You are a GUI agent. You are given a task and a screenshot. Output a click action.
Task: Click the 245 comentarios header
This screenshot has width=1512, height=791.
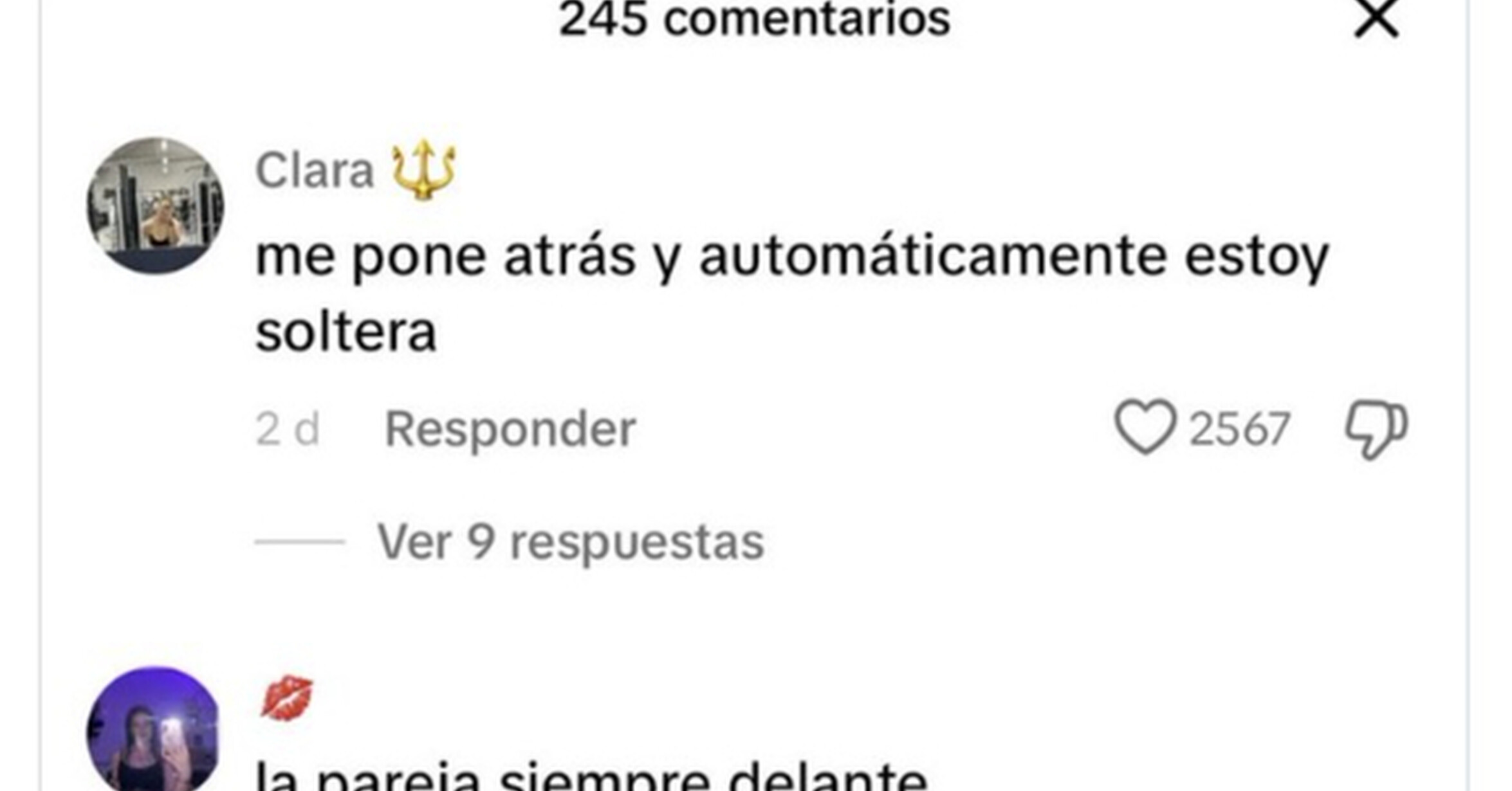tap(754, 19)
